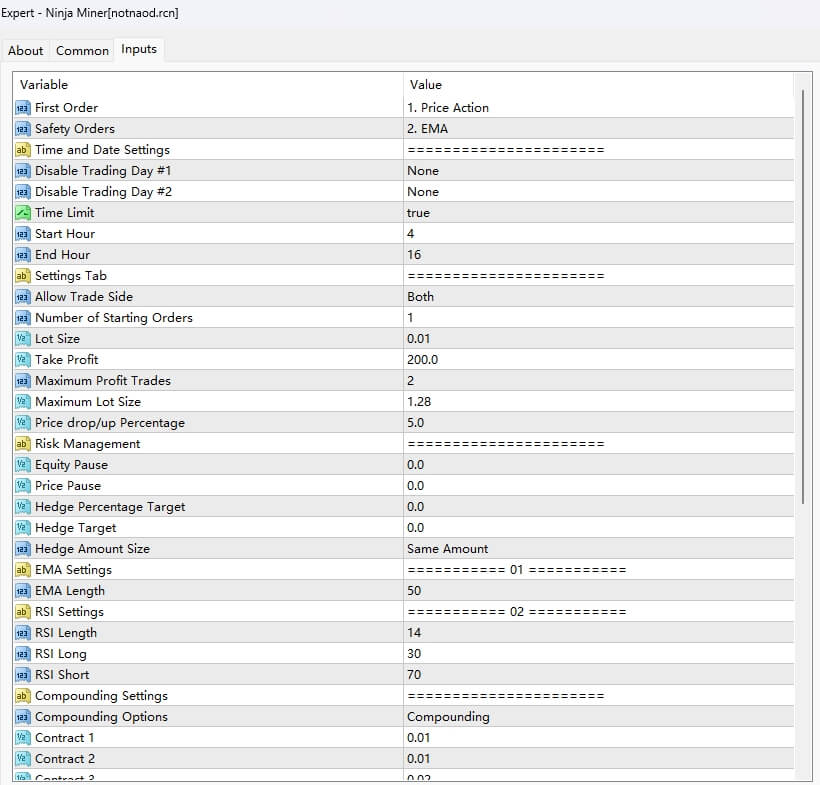Viewport: 820px width, 785px height.
Task: Click the Maximum Lot Size icon
Action: tap(22, 402)
